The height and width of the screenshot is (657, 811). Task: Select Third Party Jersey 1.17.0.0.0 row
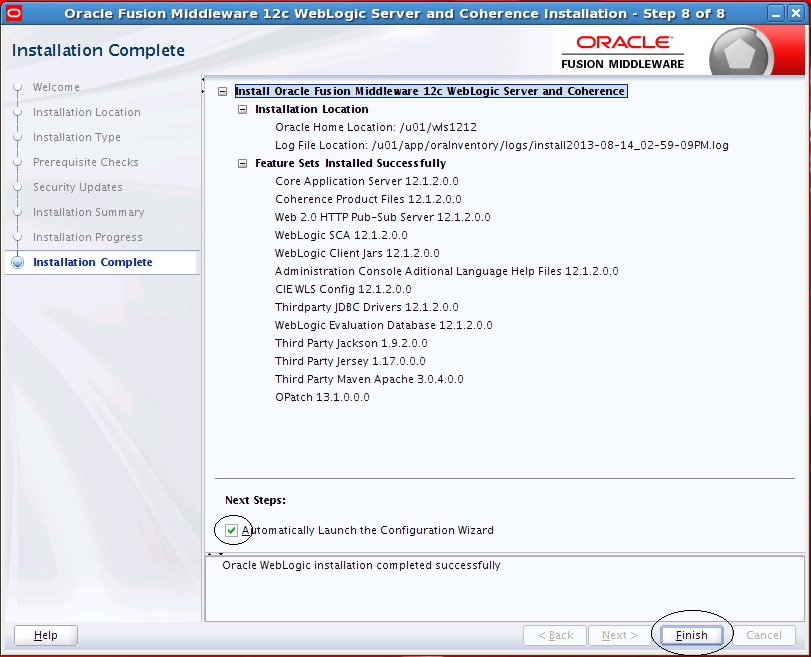pos(350,361)
